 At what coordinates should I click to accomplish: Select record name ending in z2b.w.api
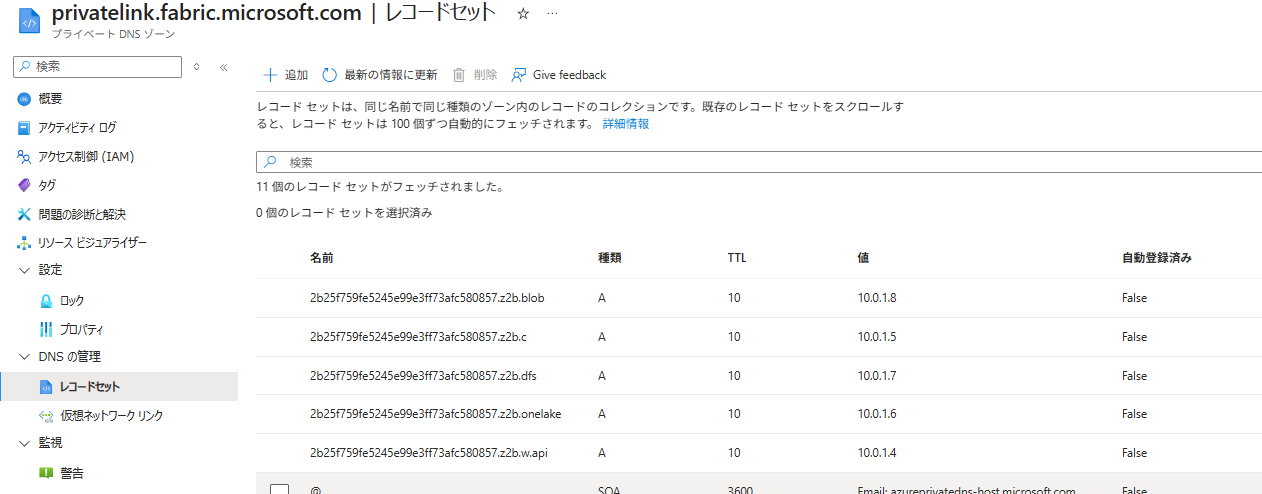429,453
